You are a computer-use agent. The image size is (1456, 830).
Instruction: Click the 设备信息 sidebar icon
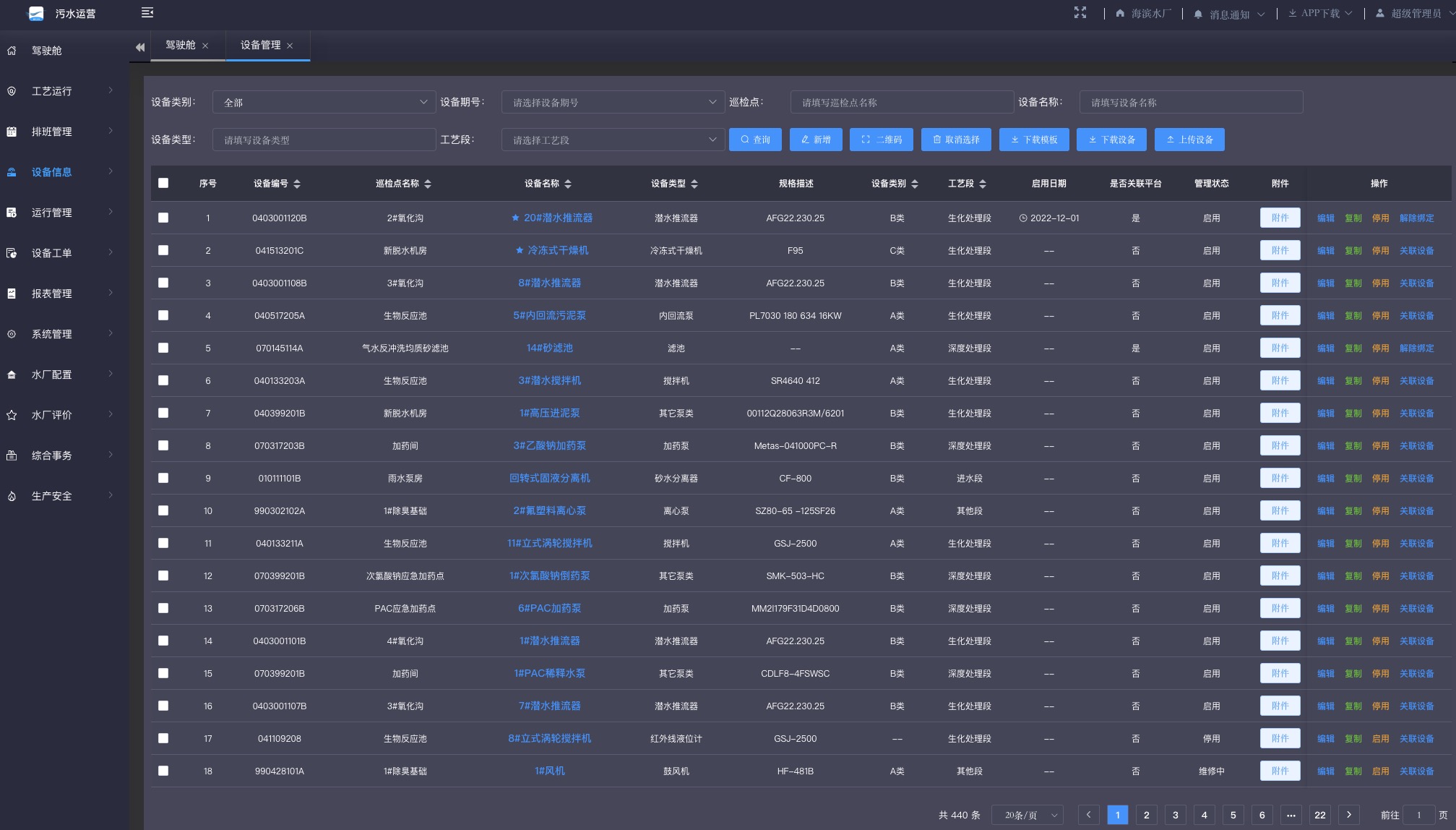(12, 172)
